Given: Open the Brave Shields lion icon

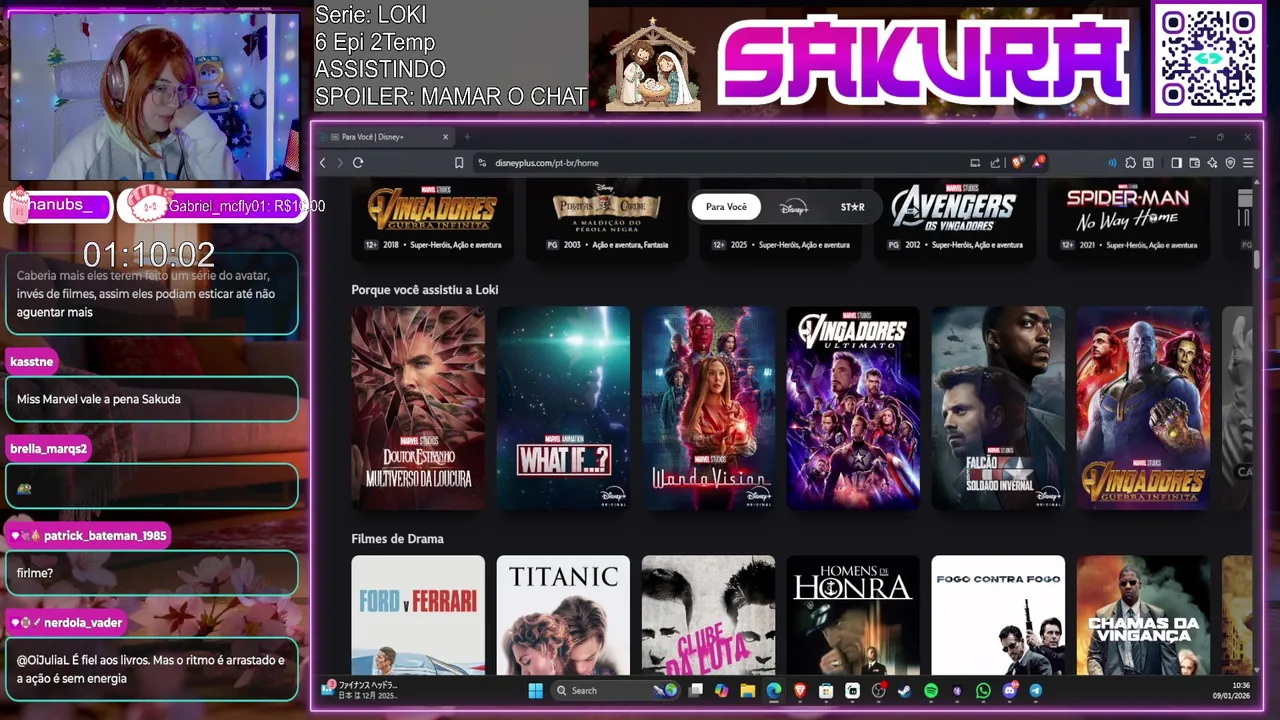Looking at the screenshot, I should [1018, 163].
